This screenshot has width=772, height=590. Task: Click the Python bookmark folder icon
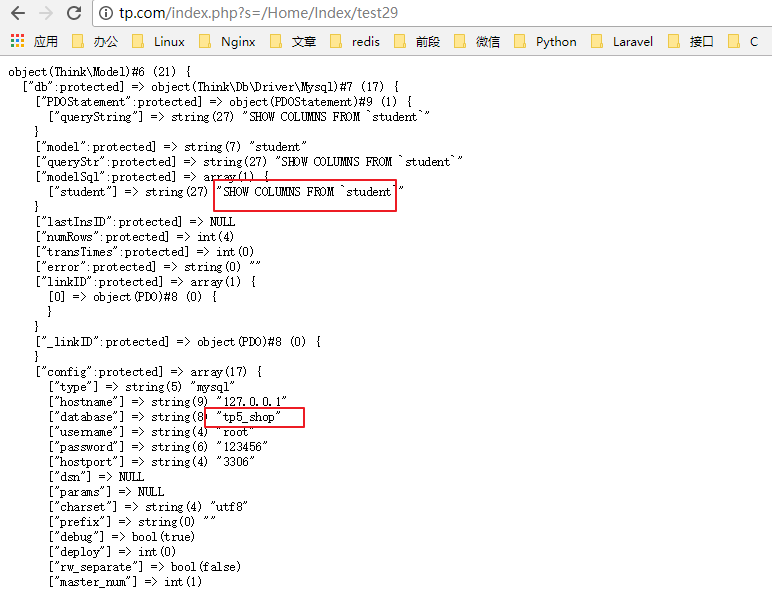pyautogui.click(x=521, y=41)
